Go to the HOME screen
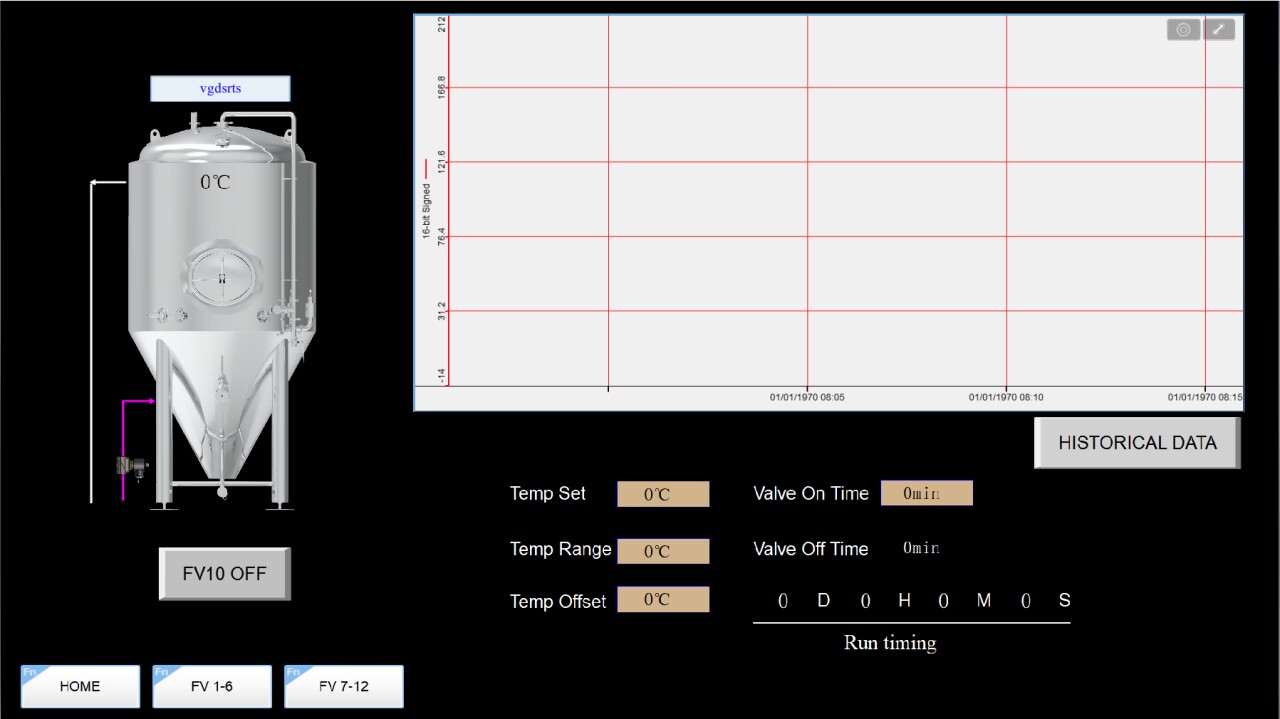 pyautogui.click(x=80, y=686)
